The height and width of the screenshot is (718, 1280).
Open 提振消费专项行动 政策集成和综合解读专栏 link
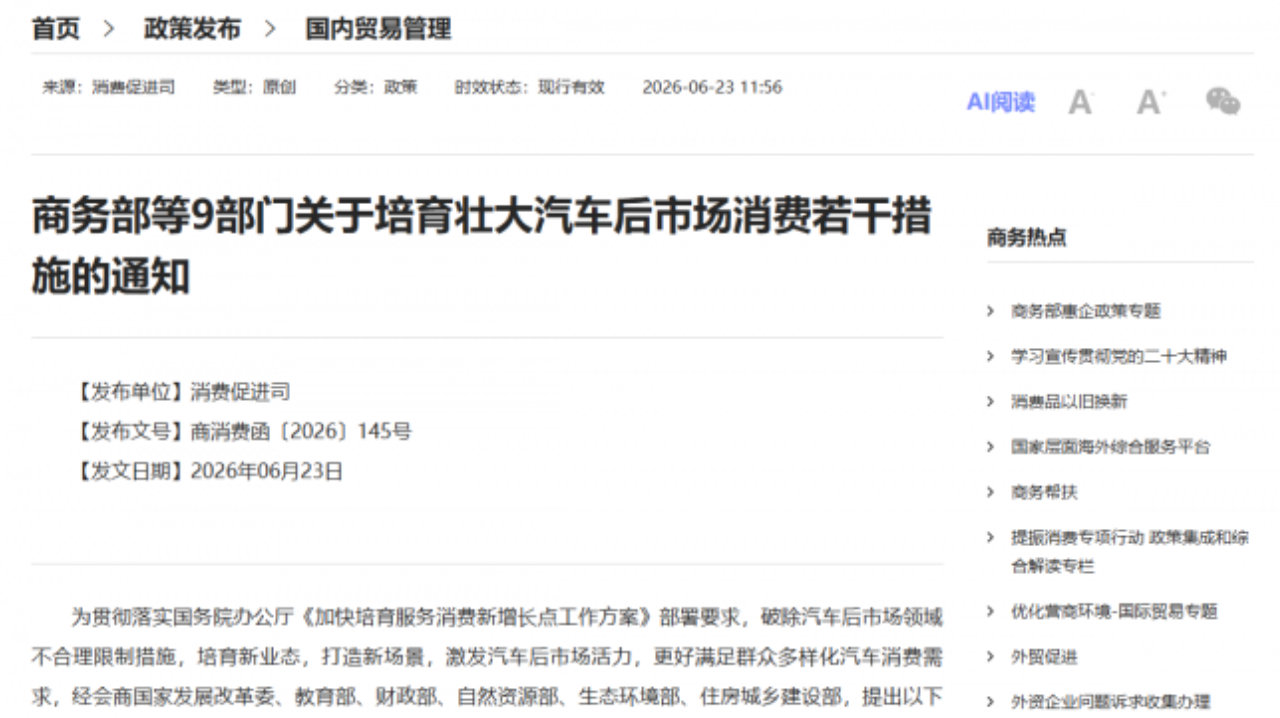1130,551
